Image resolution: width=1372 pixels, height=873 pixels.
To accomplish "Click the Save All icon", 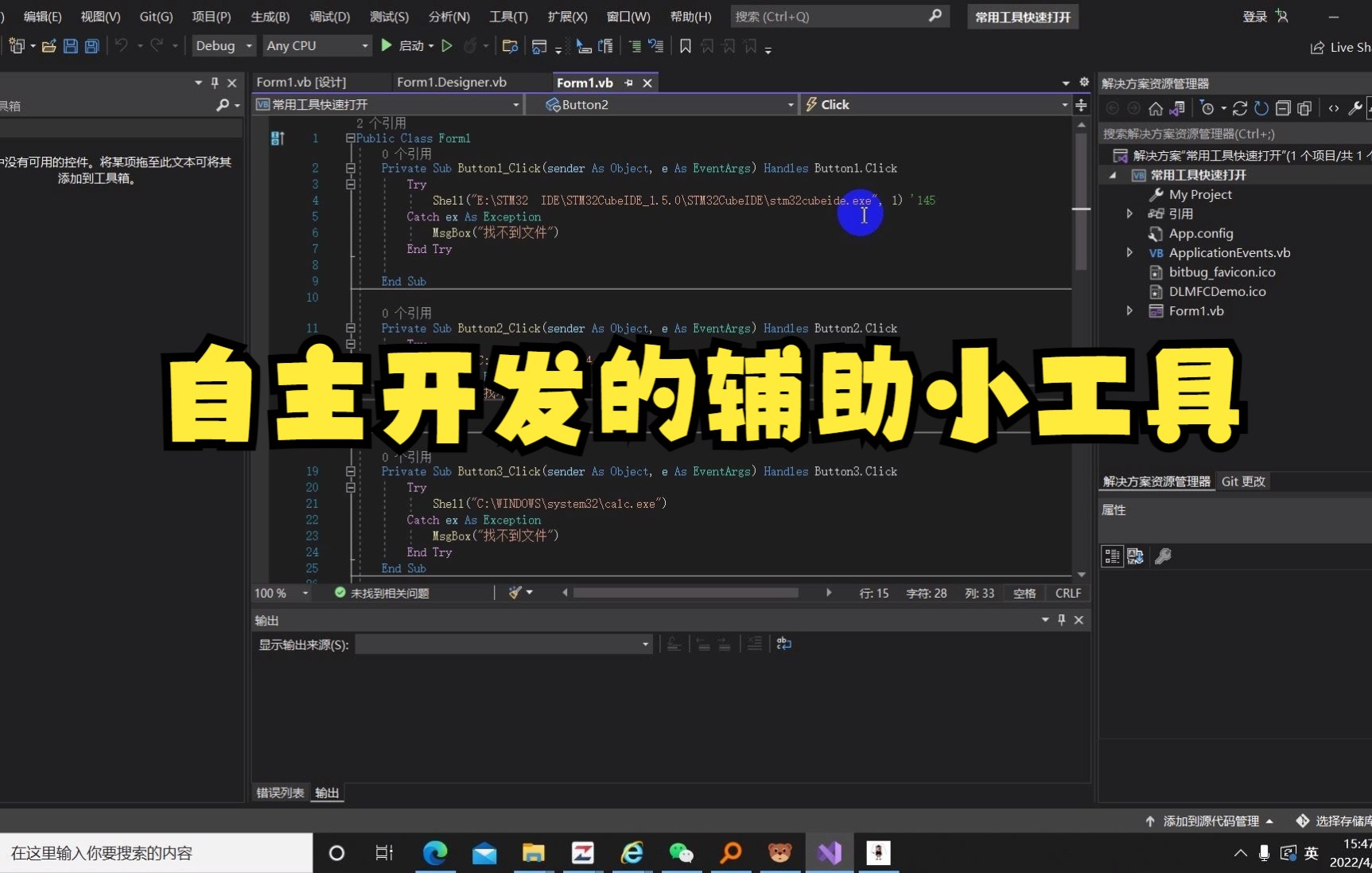I will 92,46.
